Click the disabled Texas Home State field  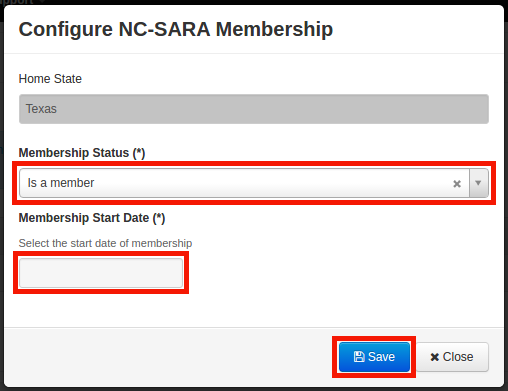click(254, 109)
